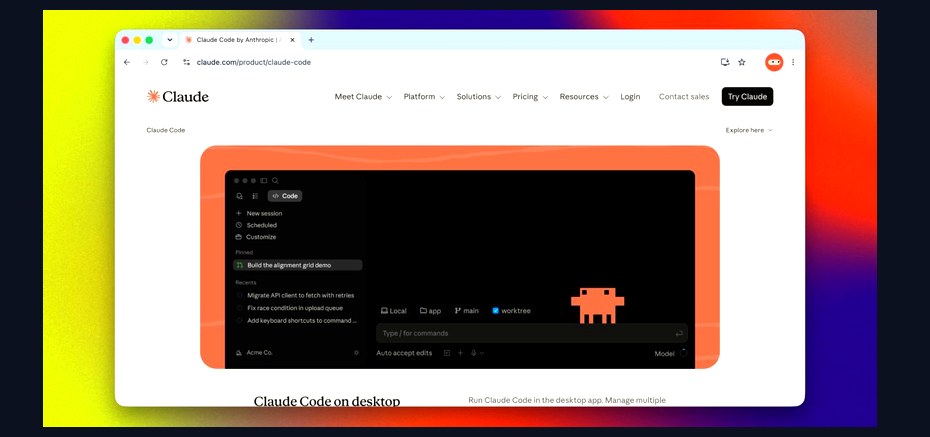Click the browser forward arrow
930x437 pixels.
(x=145, y=62)
